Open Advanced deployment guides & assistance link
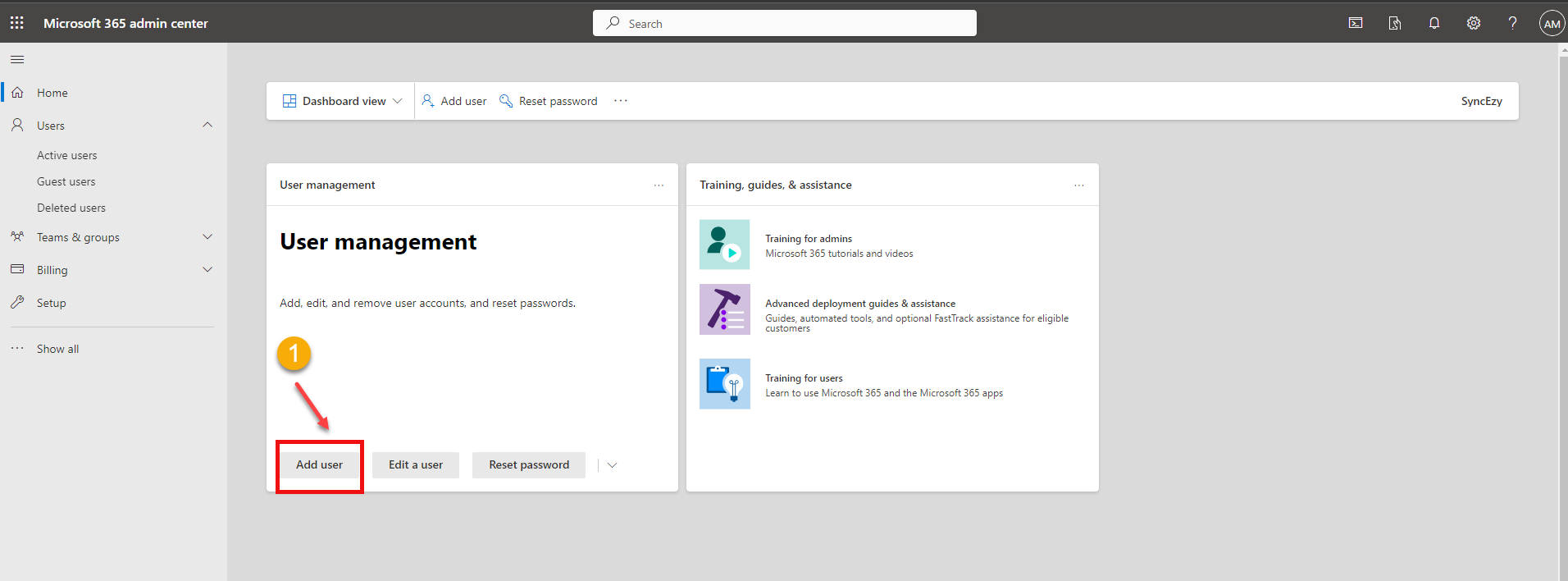Screen dimensions: 1568x581 [x=860, y=304]
